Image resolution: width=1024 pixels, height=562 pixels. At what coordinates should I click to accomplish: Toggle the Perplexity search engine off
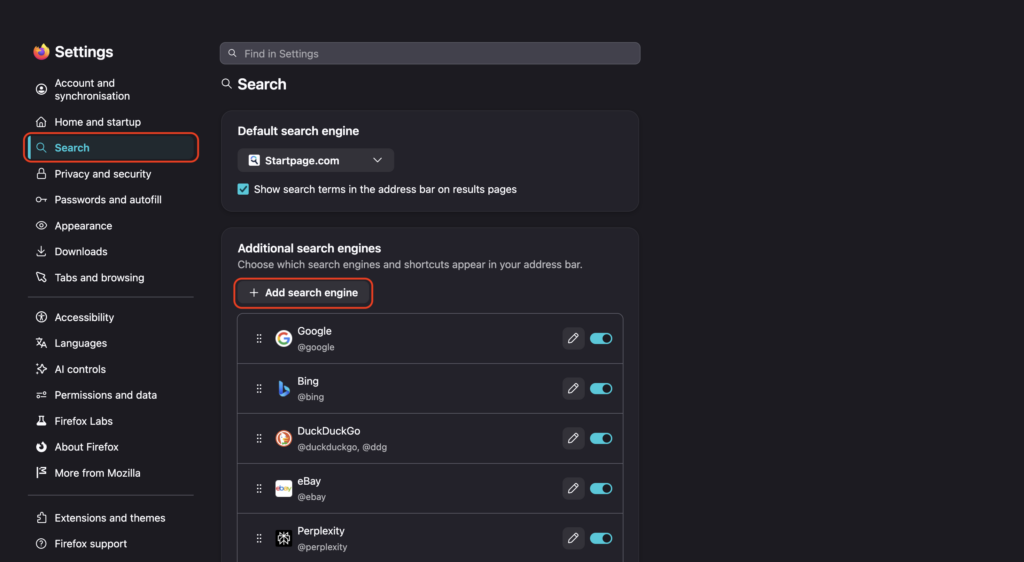(x=601, y=538)
